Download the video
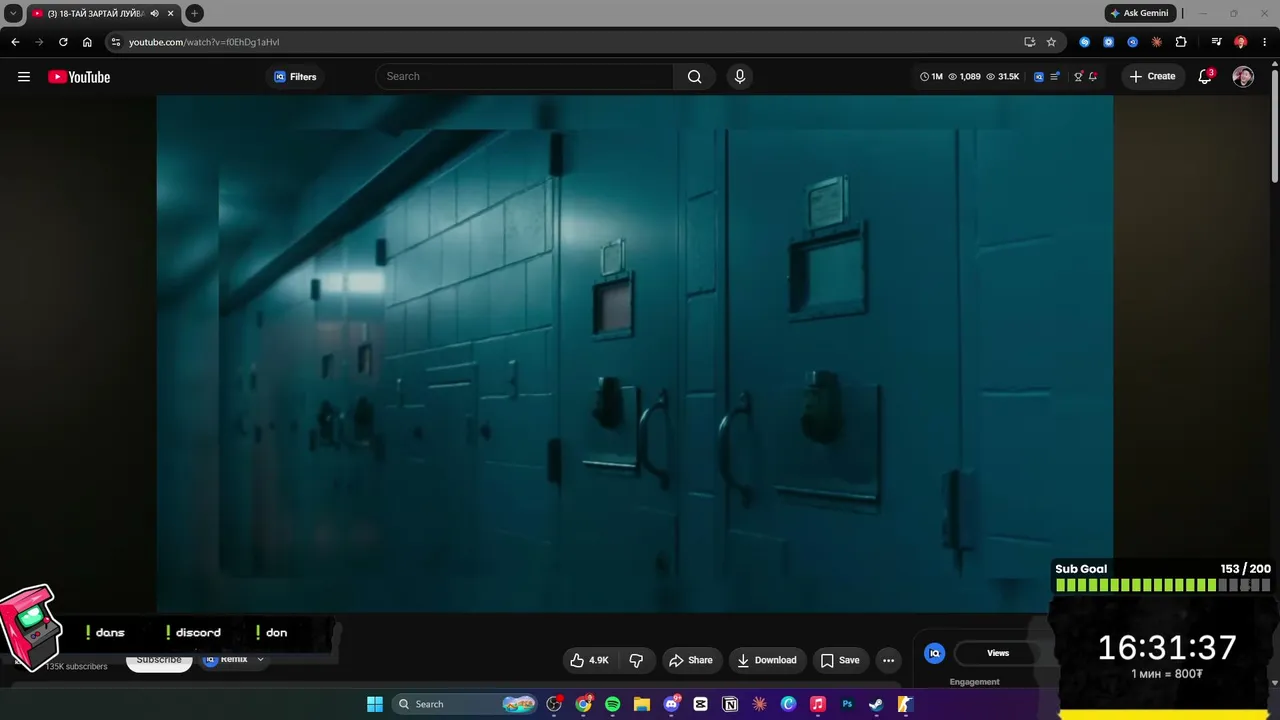Screen dimensions: 1280x720 pos(767,660)
